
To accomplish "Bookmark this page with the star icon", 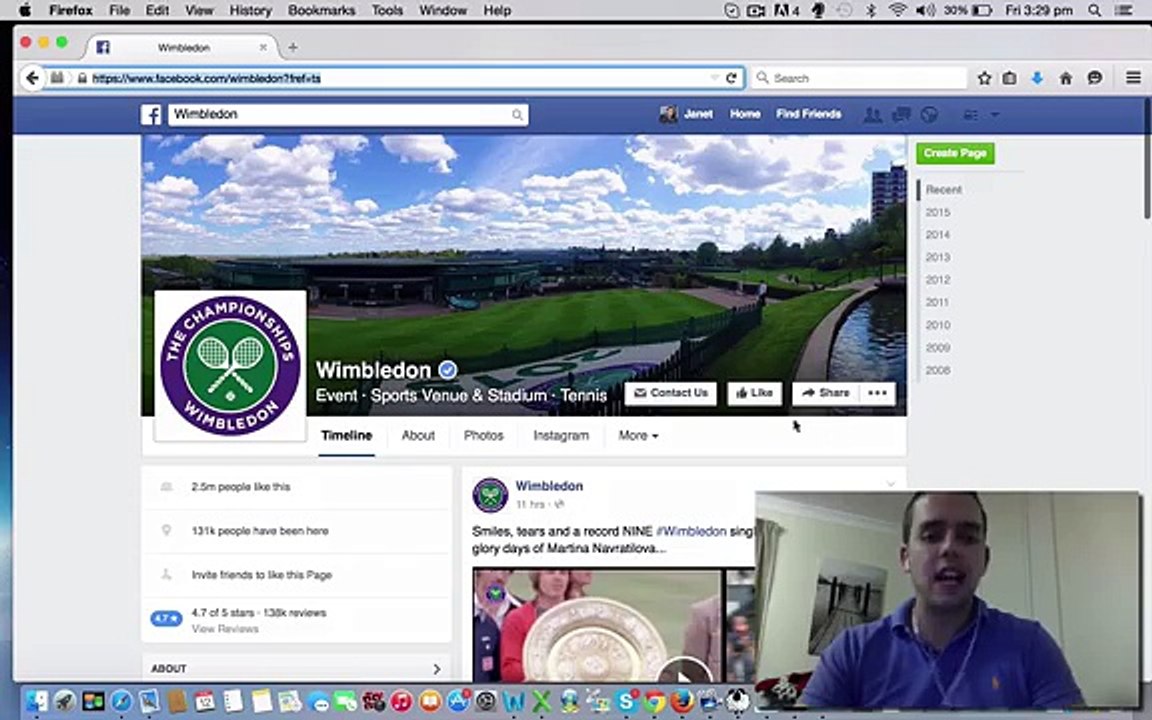I will pyautogui.click(x=984, y=78).
